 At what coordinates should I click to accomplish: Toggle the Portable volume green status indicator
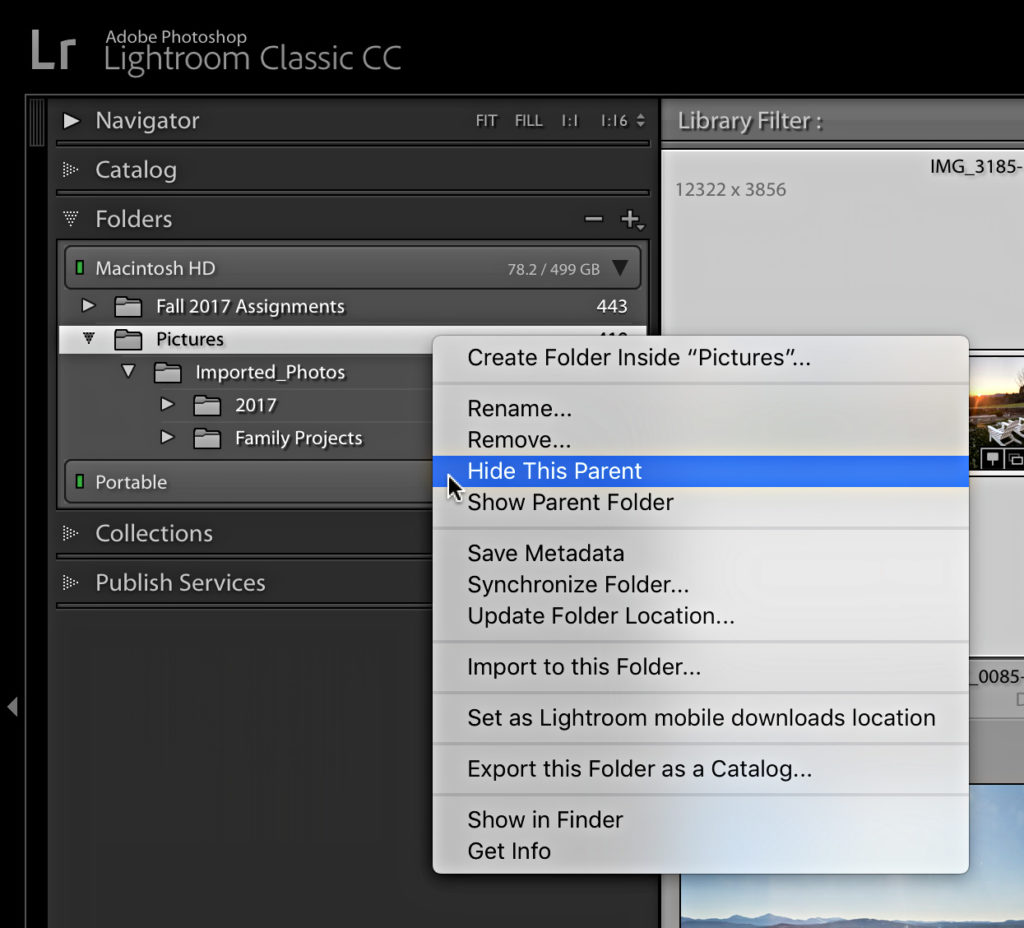coord(80,482)
